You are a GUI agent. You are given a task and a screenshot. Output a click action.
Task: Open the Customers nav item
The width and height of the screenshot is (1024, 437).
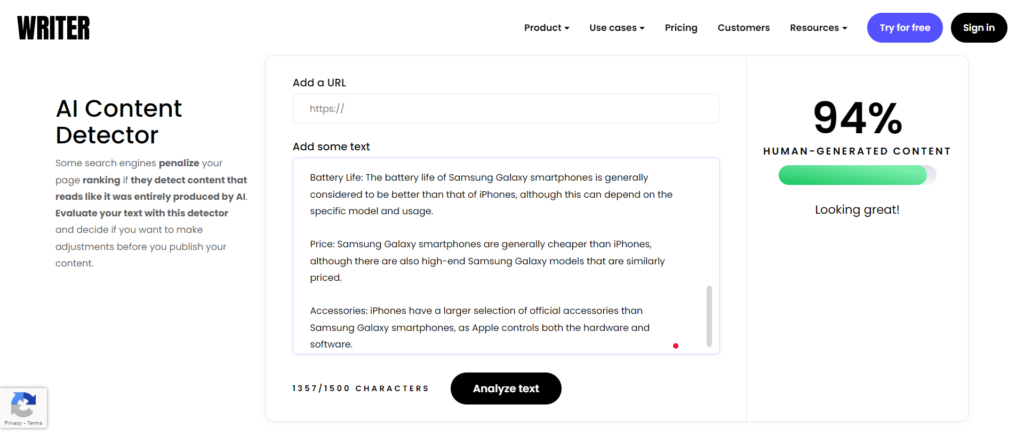click(x=743, y=28)
